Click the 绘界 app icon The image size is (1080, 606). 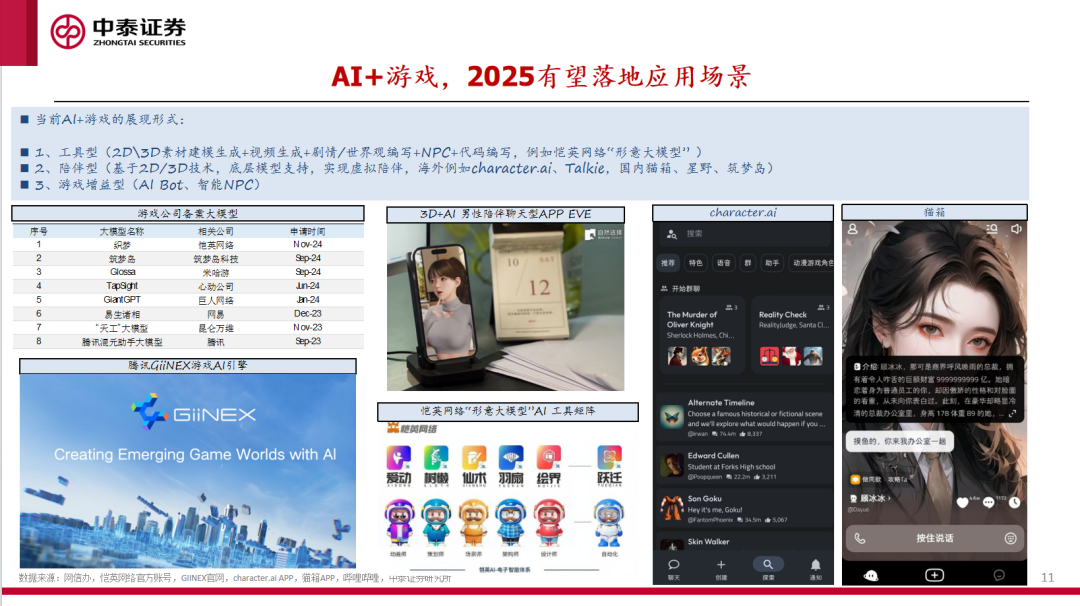(x=548, y=457)
